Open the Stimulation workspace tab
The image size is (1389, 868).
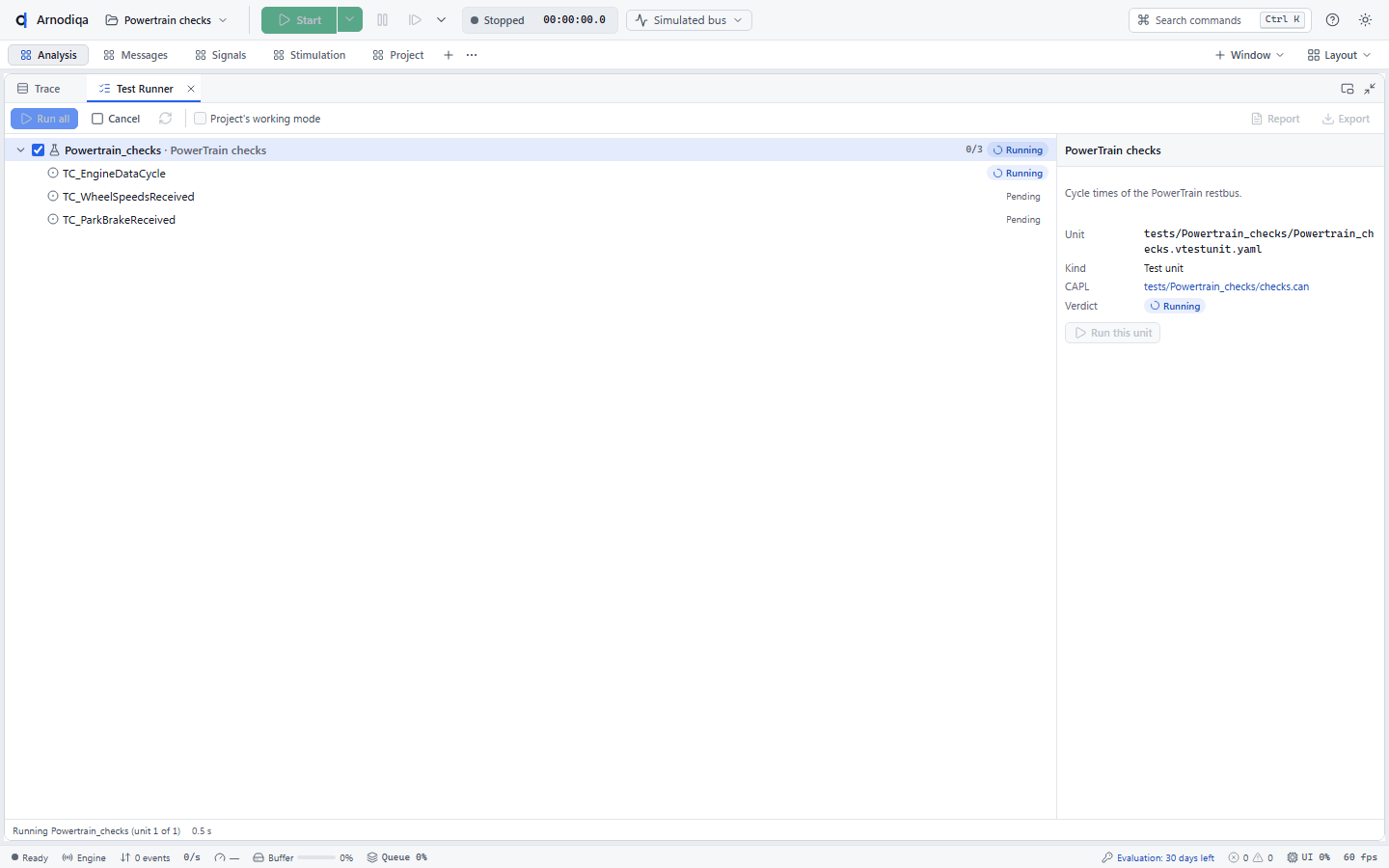point(310,55)
